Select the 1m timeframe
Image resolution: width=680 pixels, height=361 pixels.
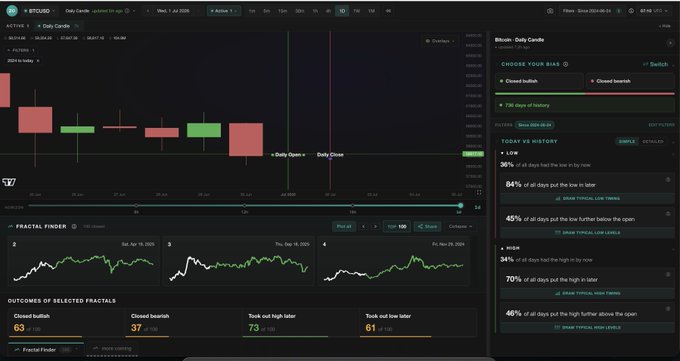(x=252, y=11)
